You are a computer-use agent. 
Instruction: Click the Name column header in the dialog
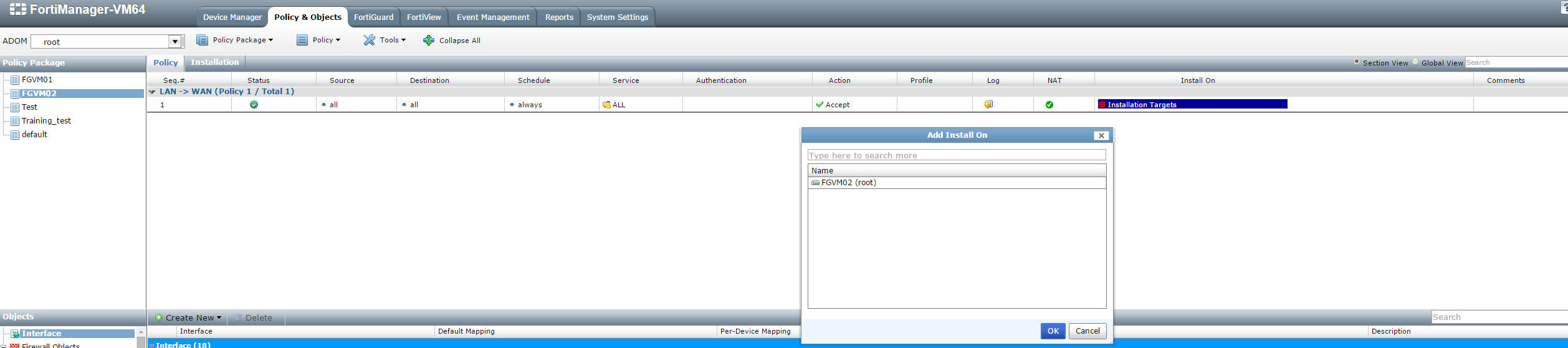pos(957,170)
